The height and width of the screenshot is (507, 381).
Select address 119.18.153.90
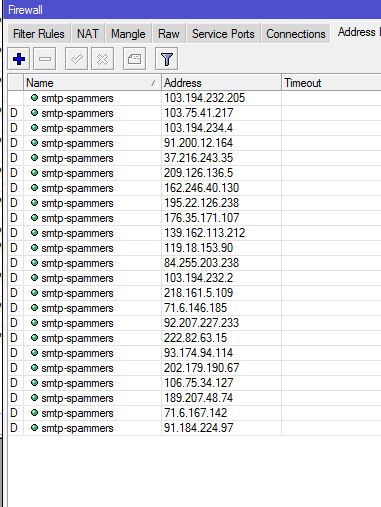click(x=198, y=248)
